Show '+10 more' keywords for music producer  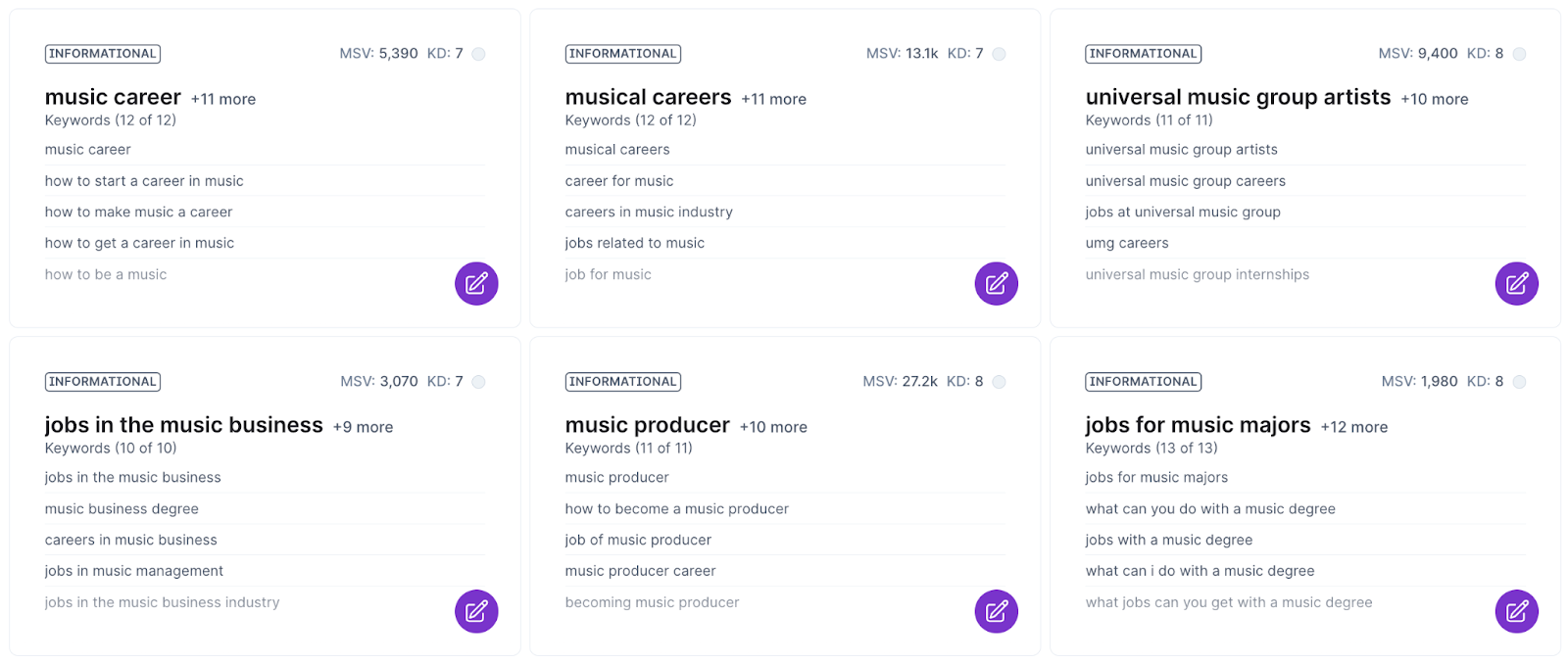pos(773,427)
